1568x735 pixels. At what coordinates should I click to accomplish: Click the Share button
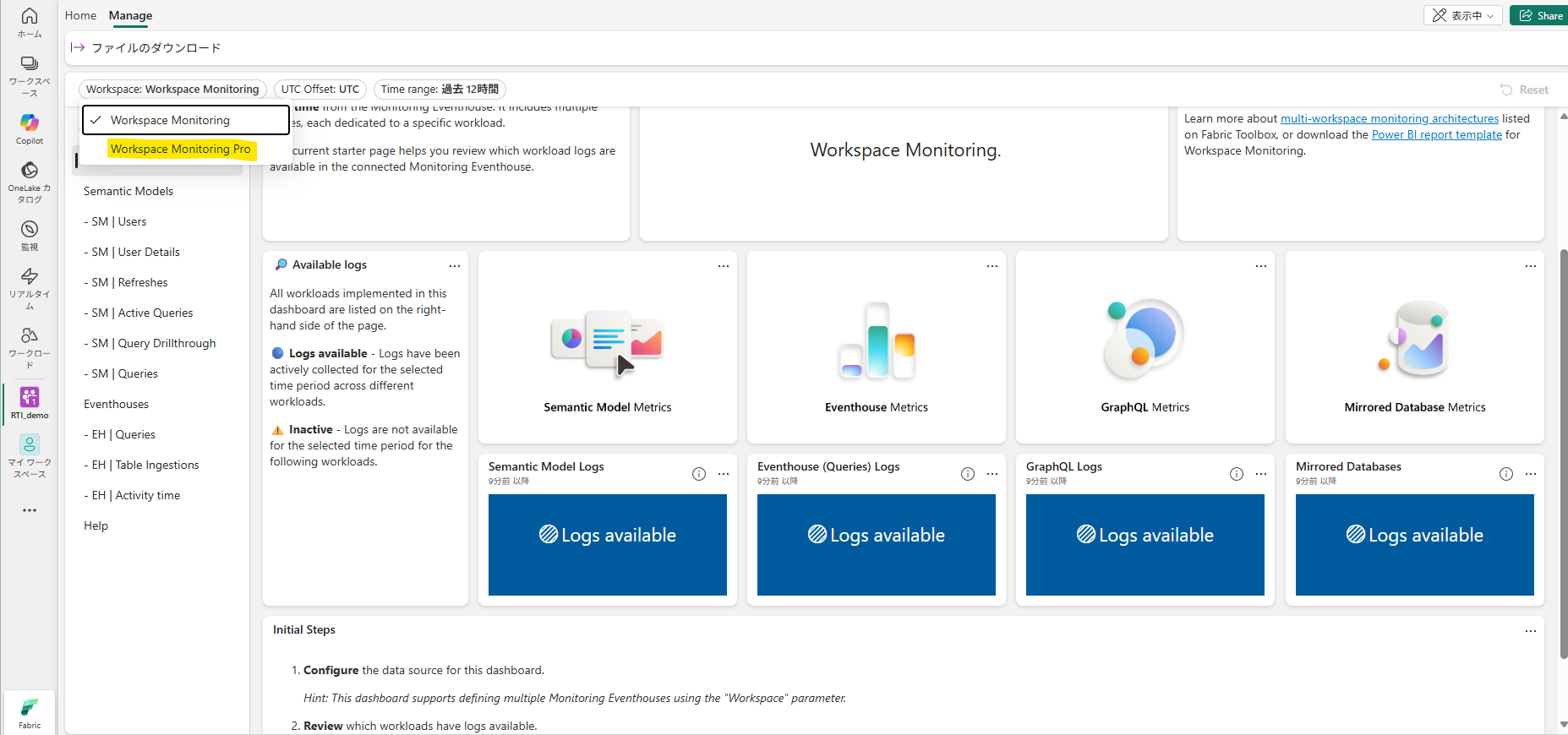1540,15
